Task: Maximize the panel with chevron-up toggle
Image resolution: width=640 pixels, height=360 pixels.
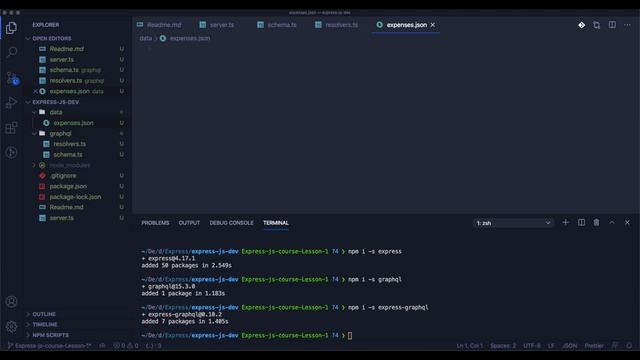Action: (x=612, y=222)
